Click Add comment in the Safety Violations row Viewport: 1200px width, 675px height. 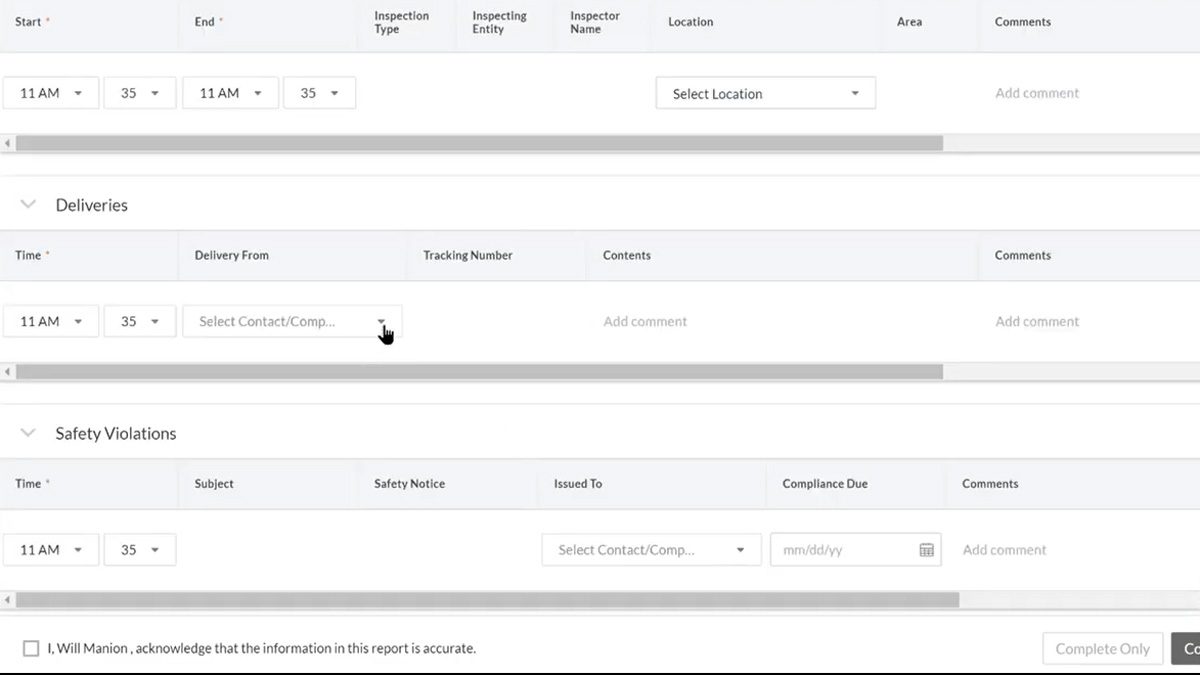(1004, 549)
